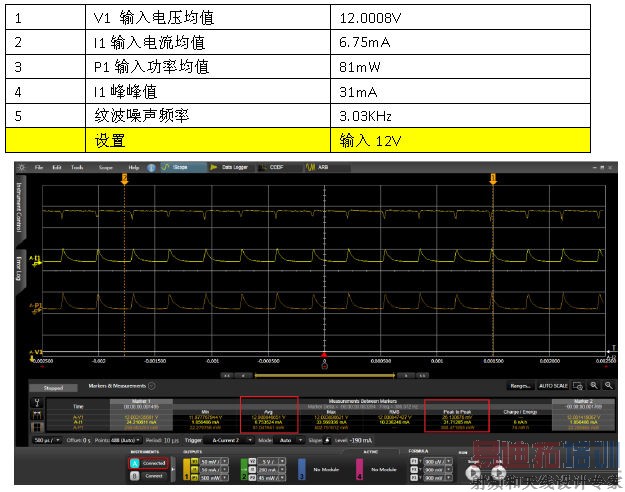Toggle the trigger Slope button

coord(327,440)
